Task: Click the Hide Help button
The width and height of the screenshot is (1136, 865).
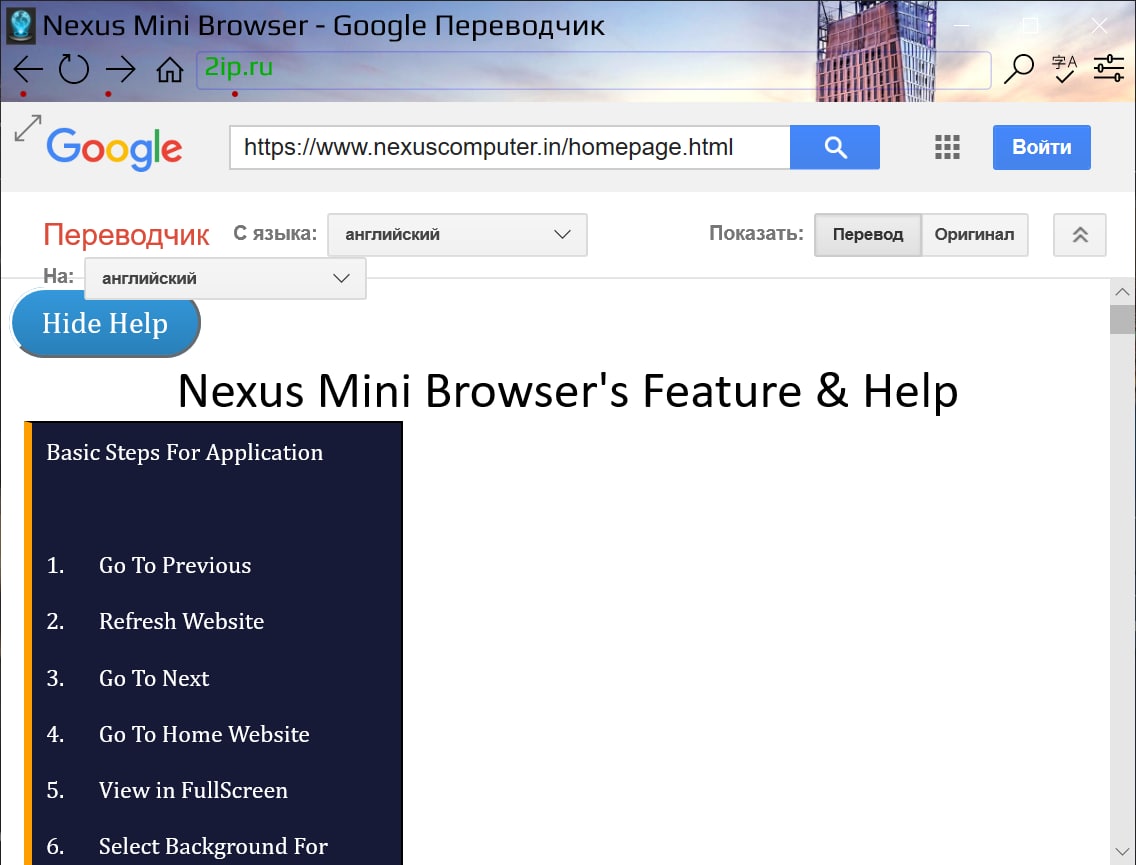Action: click(106, 323)
